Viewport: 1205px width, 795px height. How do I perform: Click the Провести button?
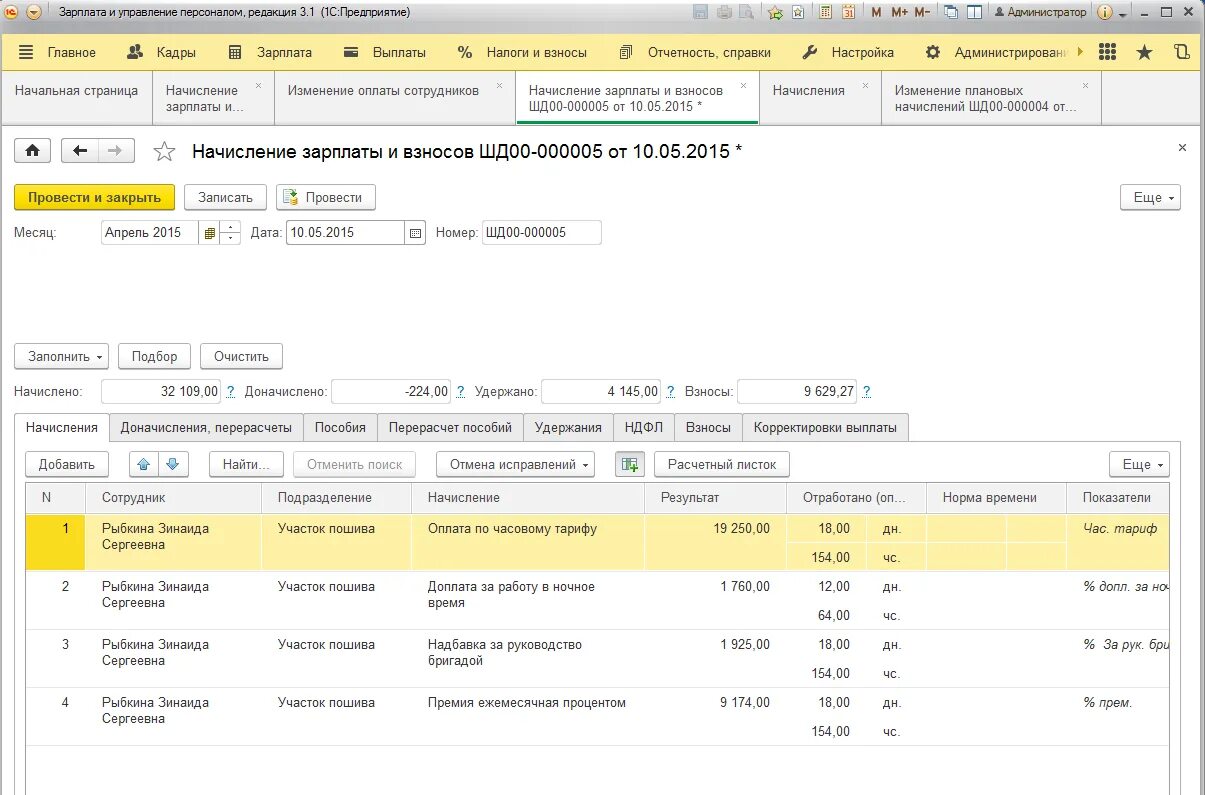(x=326, y=197)
